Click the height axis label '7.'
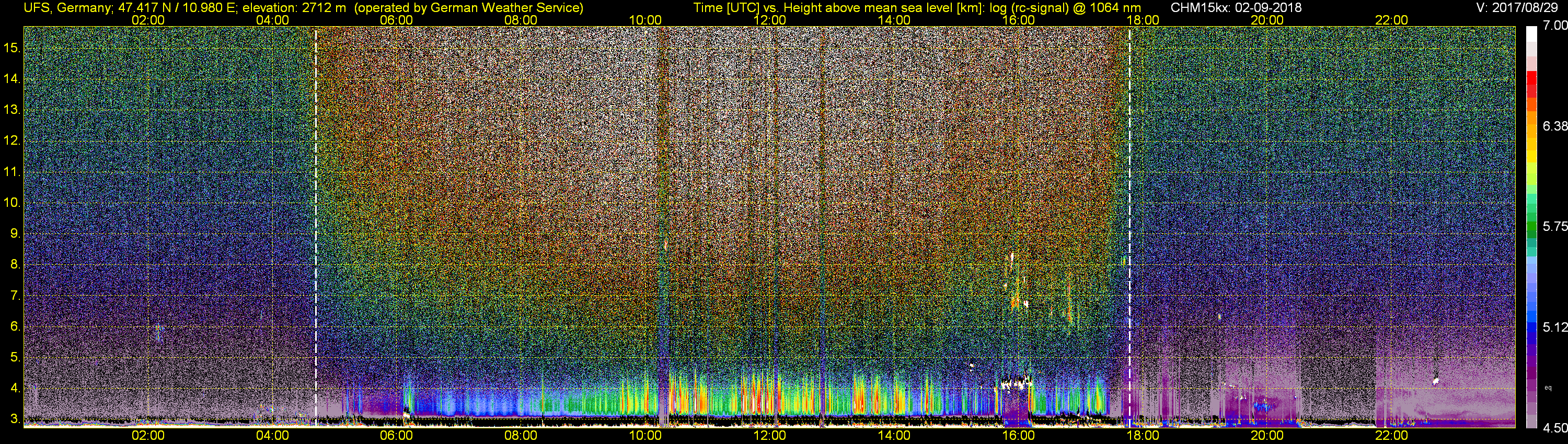This screenshot has width=1568, height=444. [15, 296]
